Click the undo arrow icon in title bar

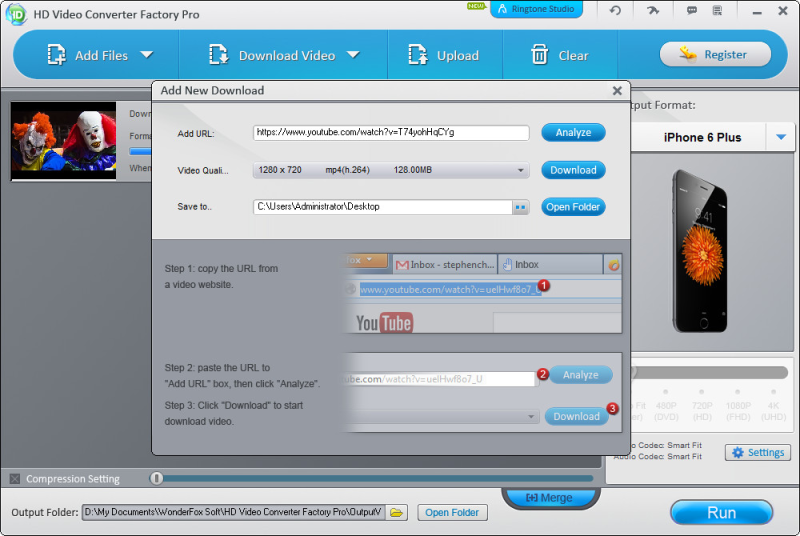tap(615, 10)
